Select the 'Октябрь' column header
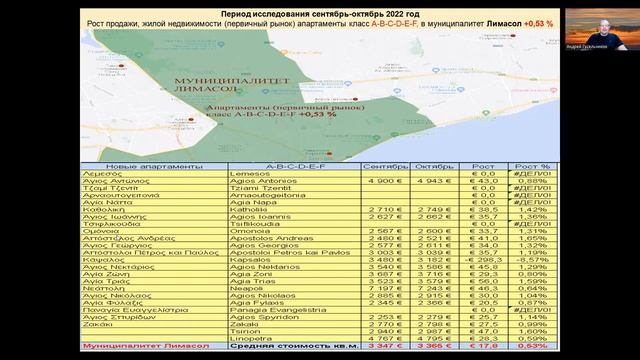Screen dimensions: 640x360 pos(434,167)
